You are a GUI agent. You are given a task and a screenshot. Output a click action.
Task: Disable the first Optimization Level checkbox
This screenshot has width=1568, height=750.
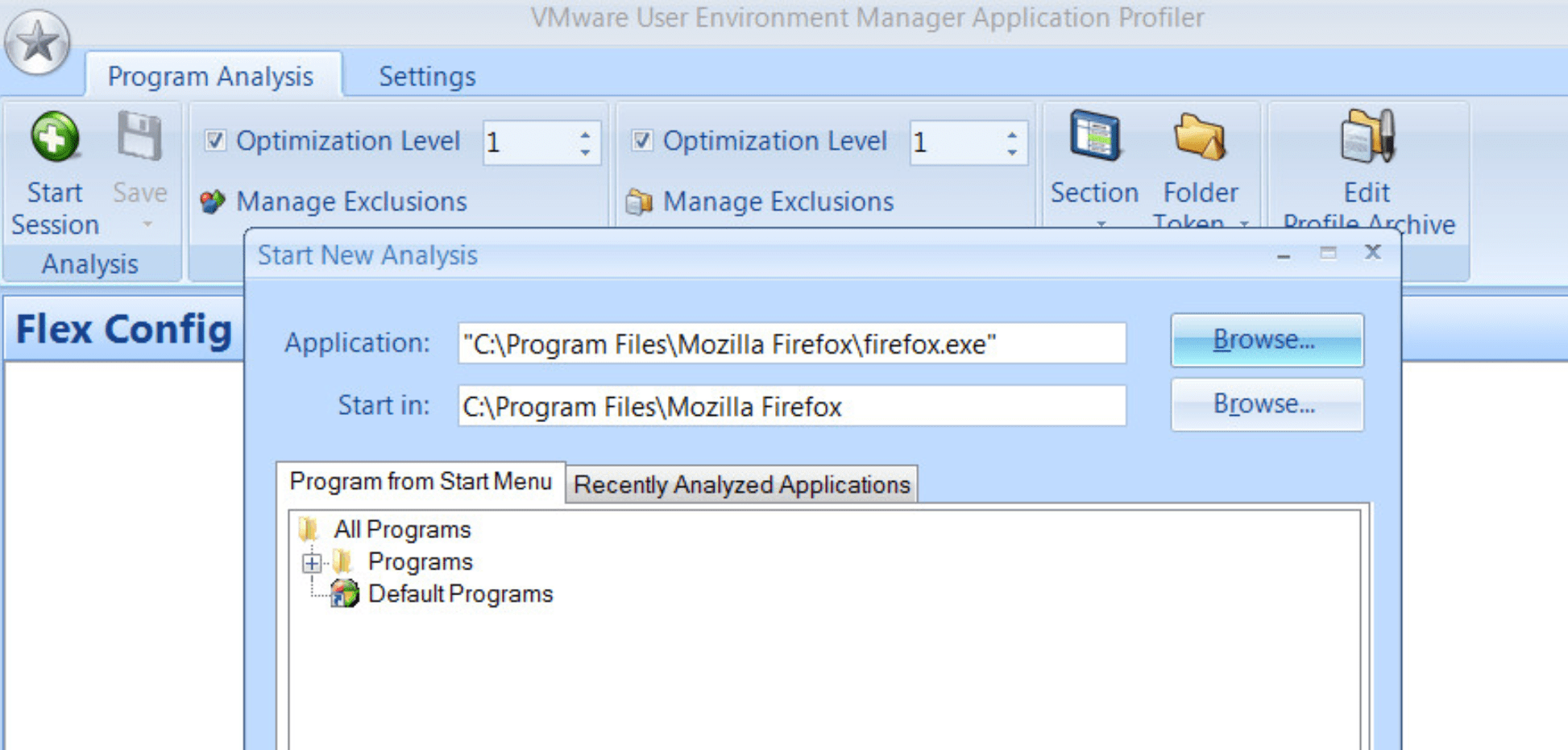point(214,141)
